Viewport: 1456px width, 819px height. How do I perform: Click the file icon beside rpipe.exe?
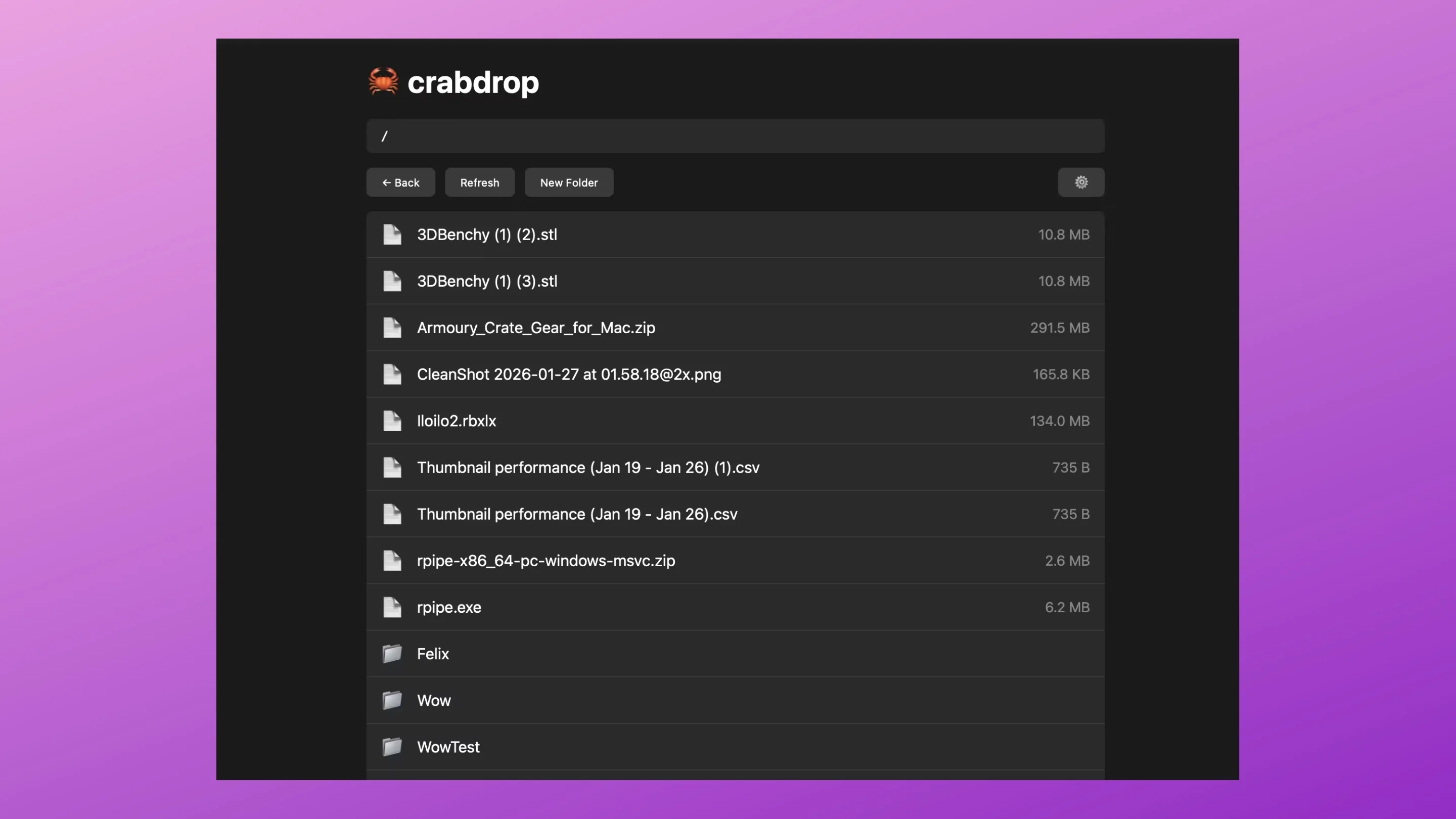point(392,607)
